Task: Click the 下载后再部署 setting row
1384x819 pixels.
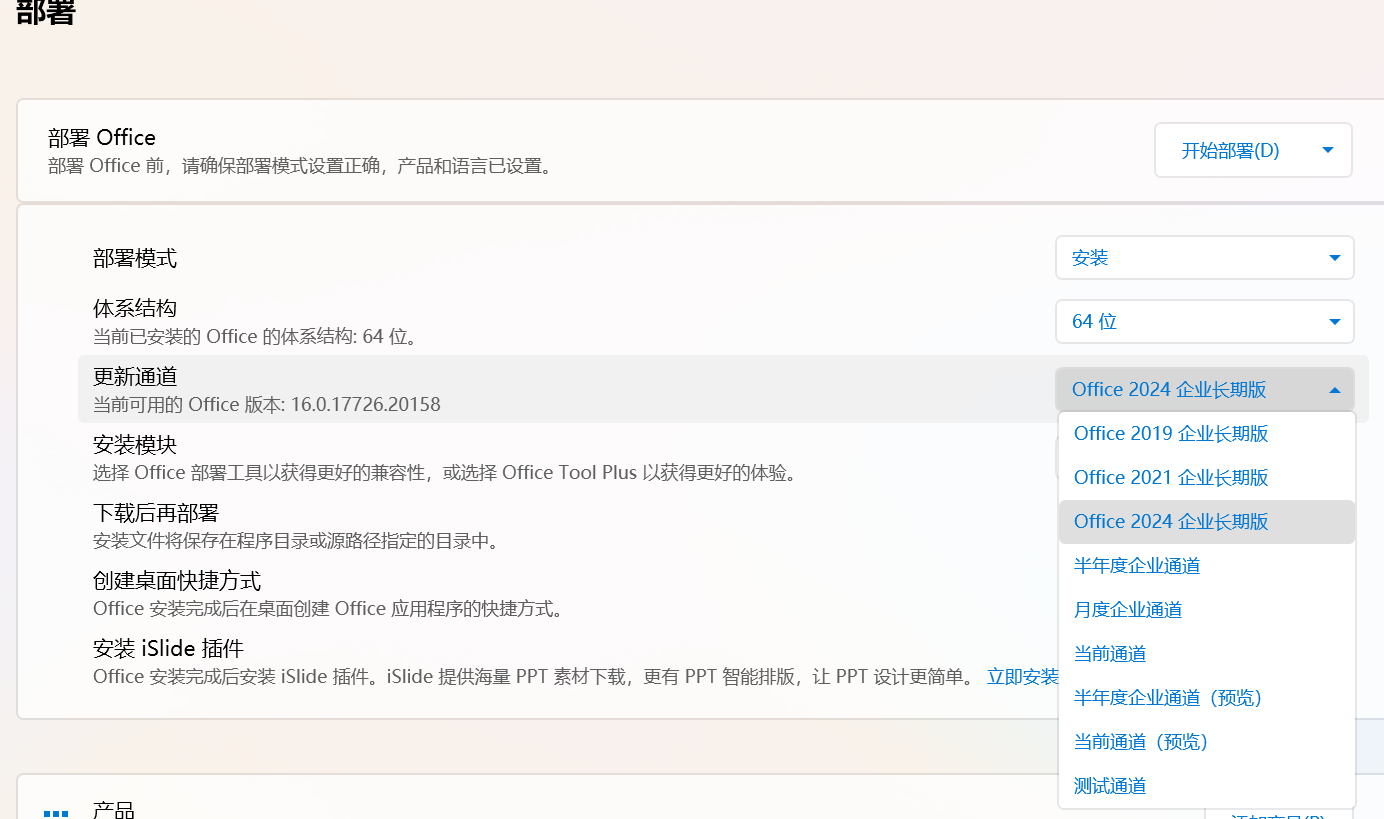Action: pos(500,527)
